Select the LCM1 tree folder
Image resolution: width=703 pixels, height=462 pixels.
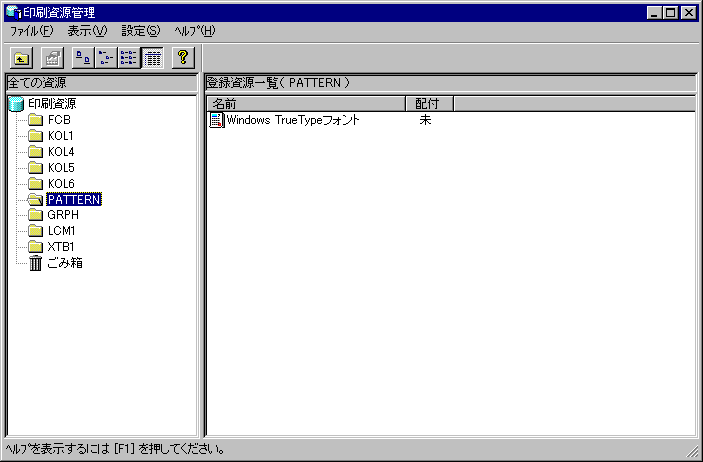coord(61,231)
